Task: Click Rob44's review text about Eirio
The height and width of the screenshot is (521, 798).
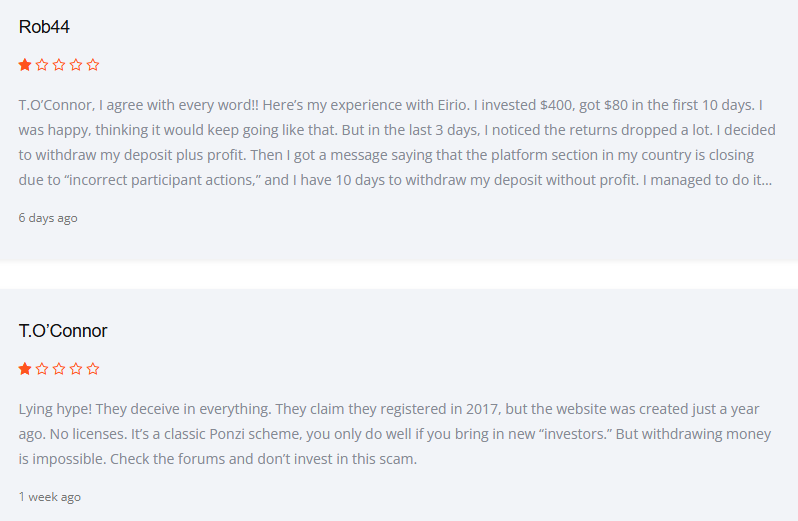Action: 397,142
